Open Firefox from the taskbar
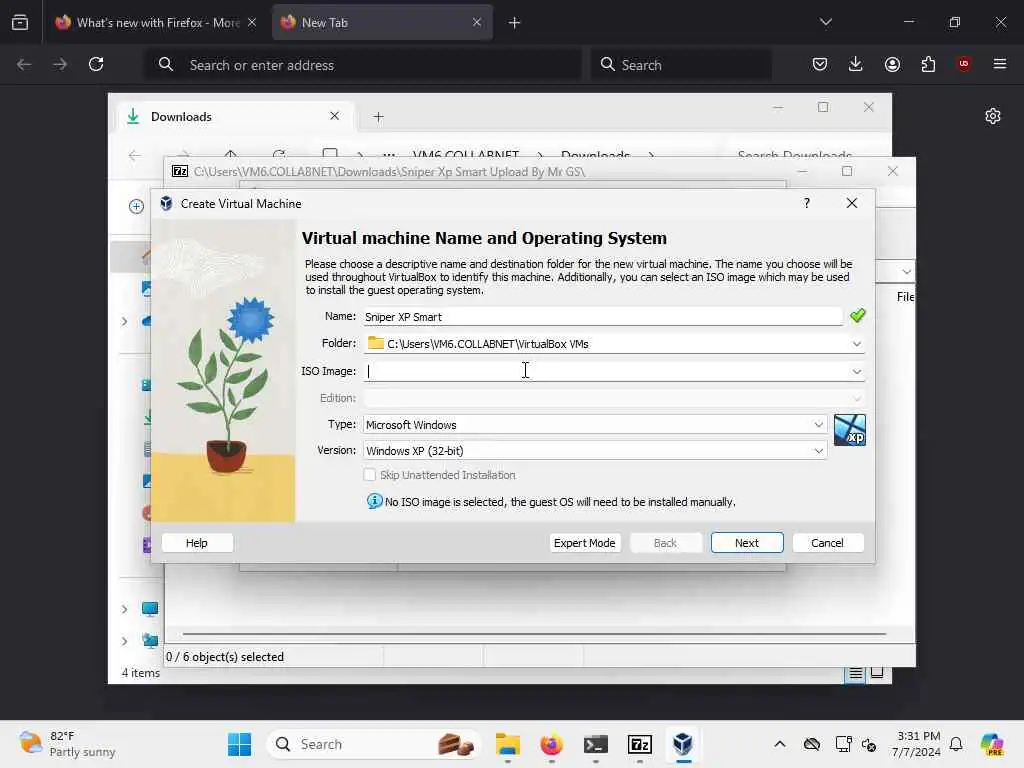The height and width of the screenshot is (768, 1024). coord(552,744)
